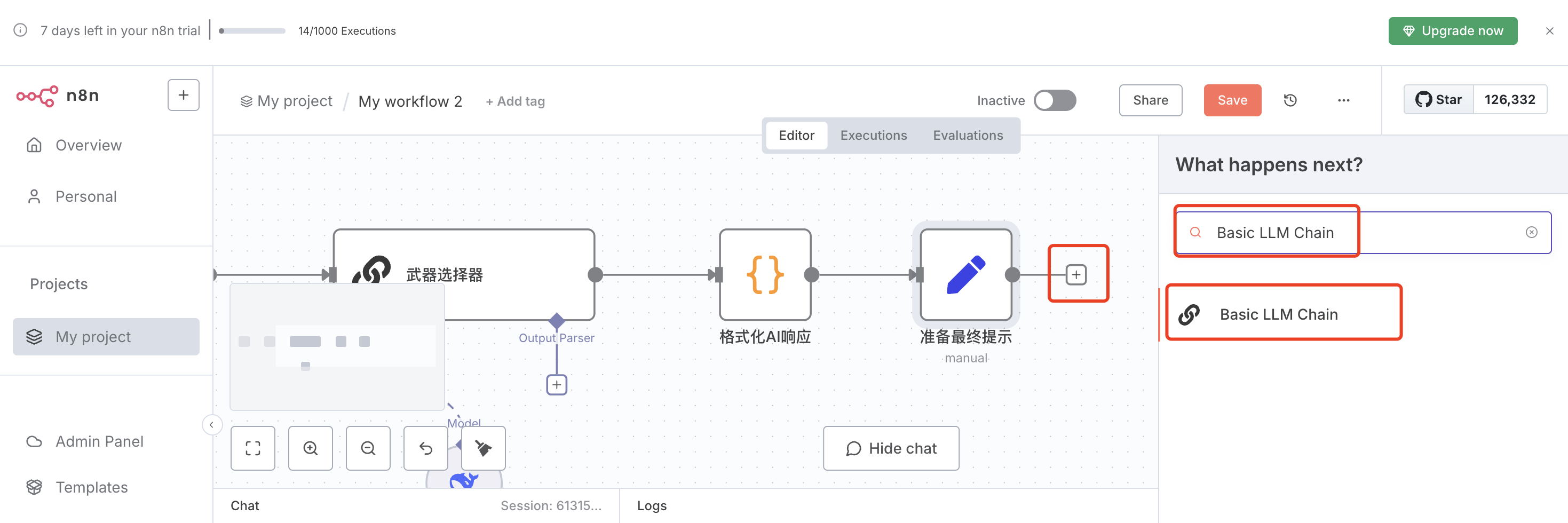The width and height of the screenshot is (1568, 523).
Task: Select the 准备最终提示 edit node
Action: 965,275
